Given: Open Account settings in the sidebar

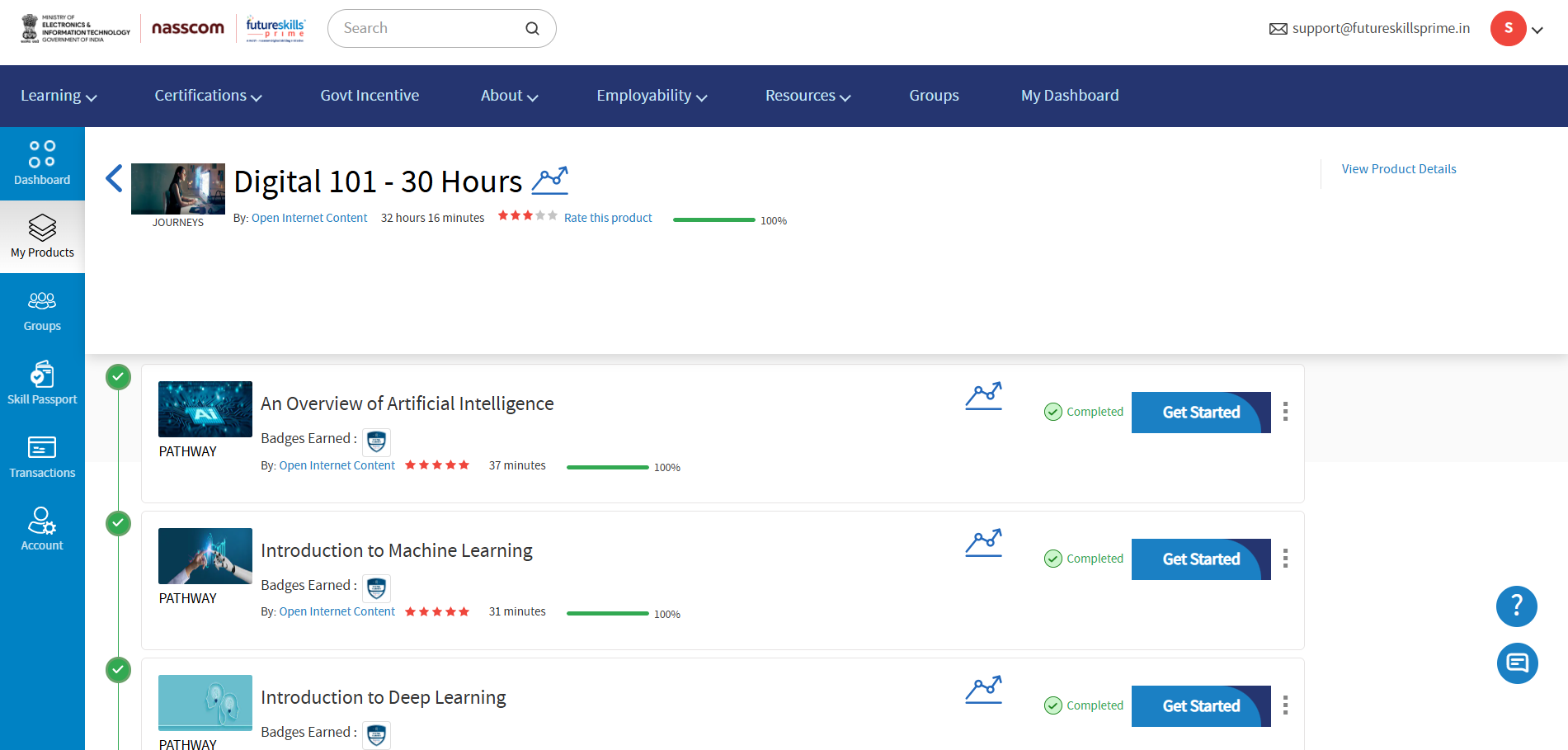Looking at the screenshot, I should click(x=42, y=529).
